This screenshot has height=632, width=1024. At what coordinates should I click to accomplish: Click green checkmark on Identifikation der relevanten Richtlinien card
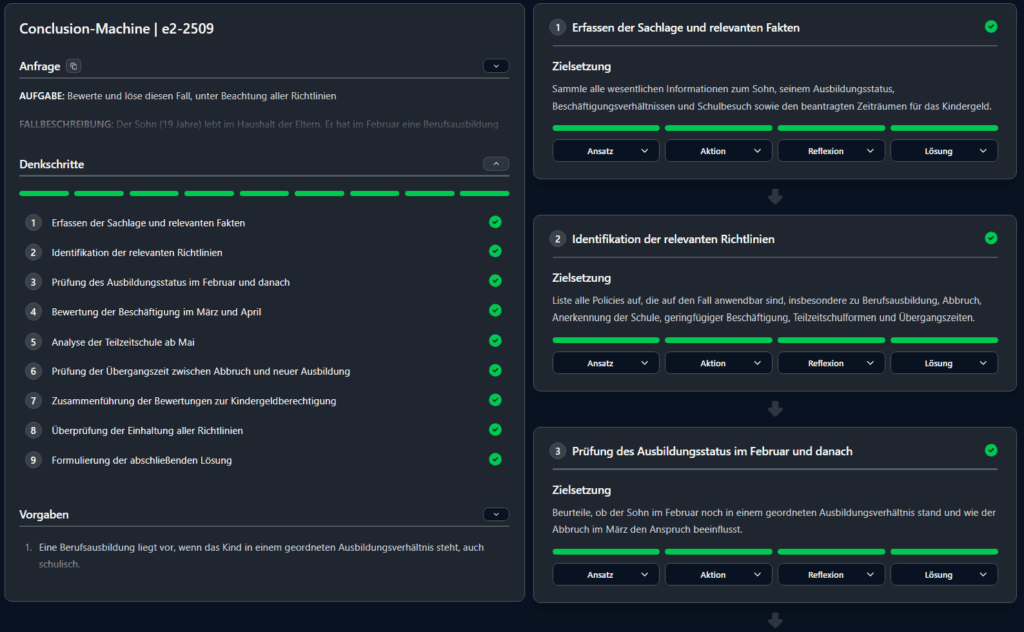click(990, 239)
